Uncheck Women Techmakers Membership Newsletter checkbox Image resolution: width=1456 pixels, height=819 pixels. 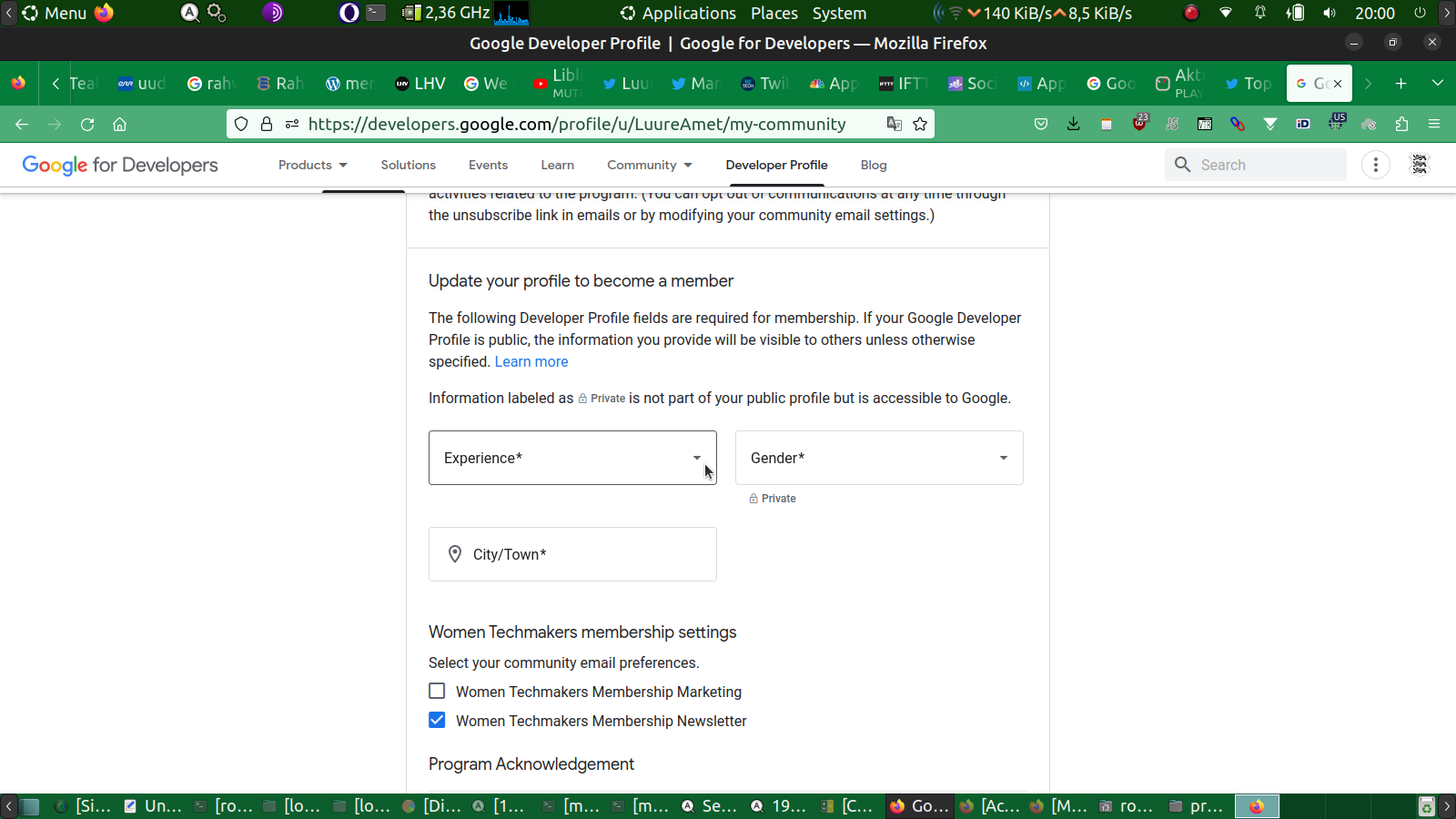(437, 721)
